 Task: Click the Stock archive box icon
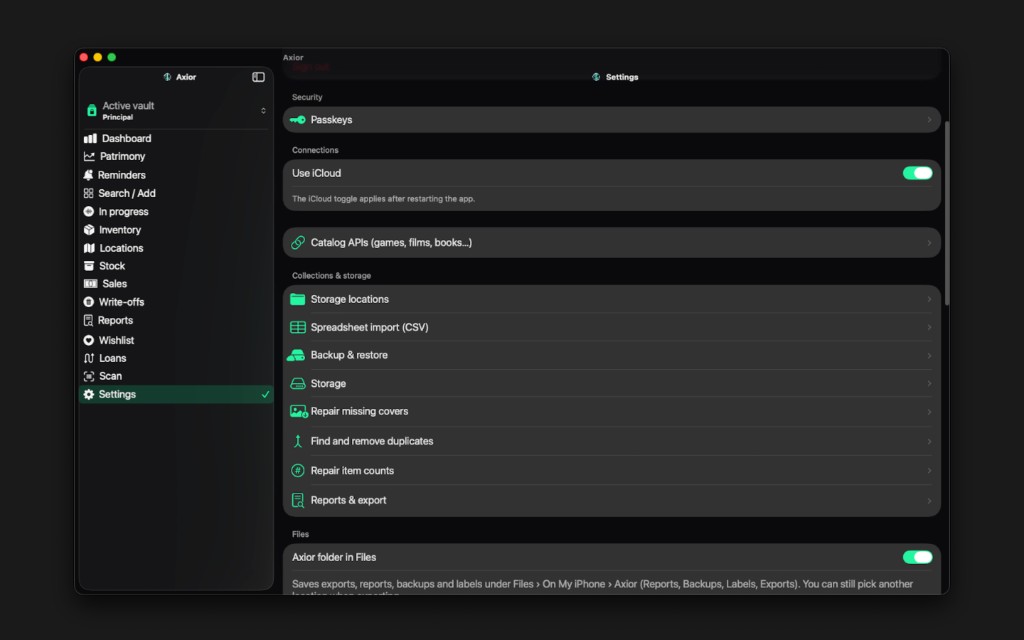[x=89, y=266]
